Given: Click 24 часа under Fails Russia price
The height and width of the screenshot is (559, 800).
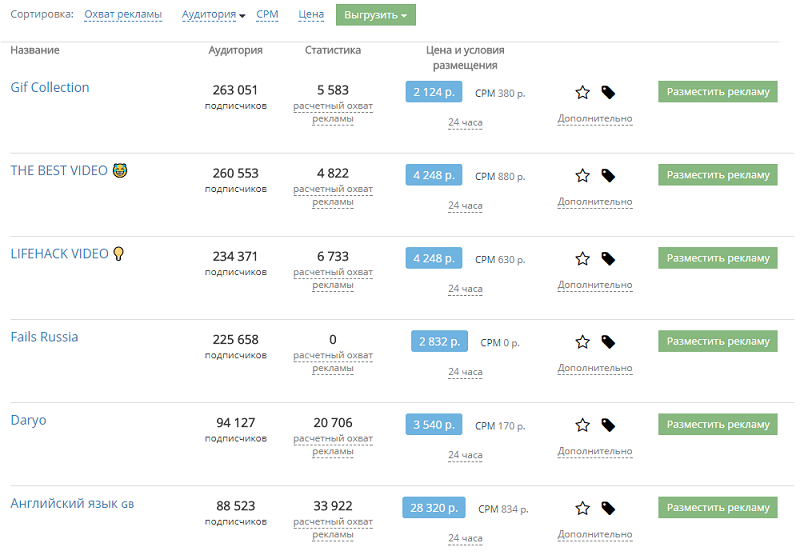Looking at the screenshot, I should [465, 372].
